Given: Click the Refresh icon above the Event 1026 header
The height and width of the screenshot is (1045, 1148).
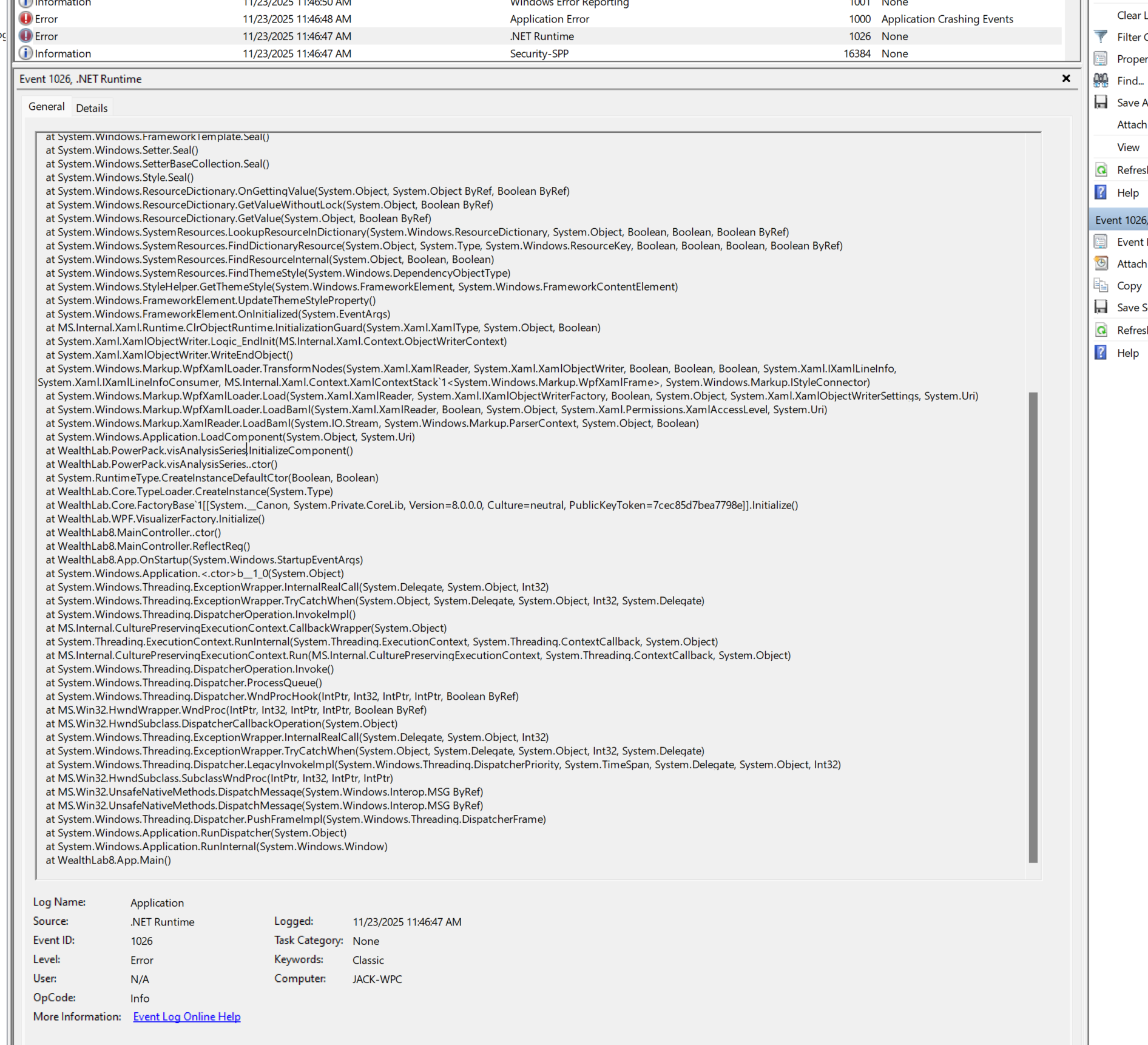Looking at the screenshot, I should [x=1101, y=171].
